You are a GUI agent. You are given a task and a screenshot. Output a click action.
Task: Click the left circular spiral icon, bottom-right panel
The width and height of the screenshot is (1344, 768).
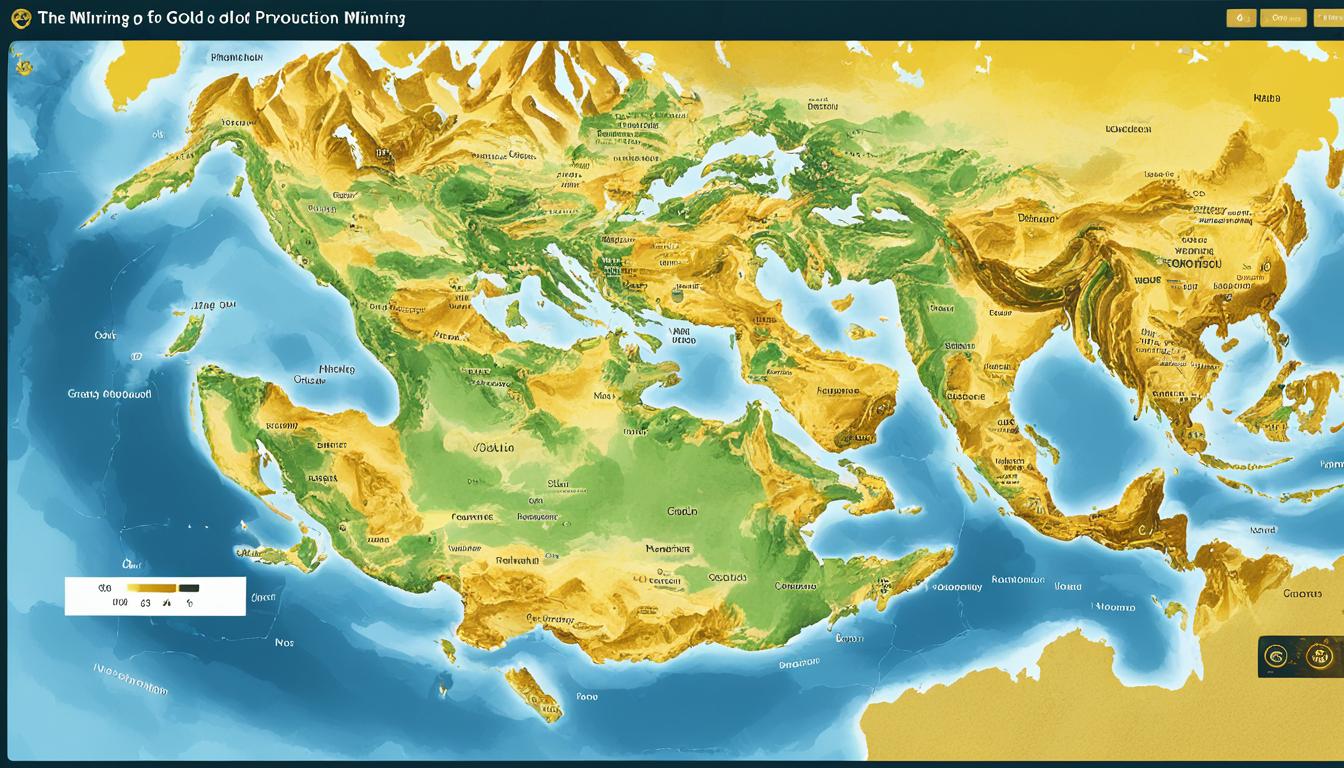(x=1276, y=656)
